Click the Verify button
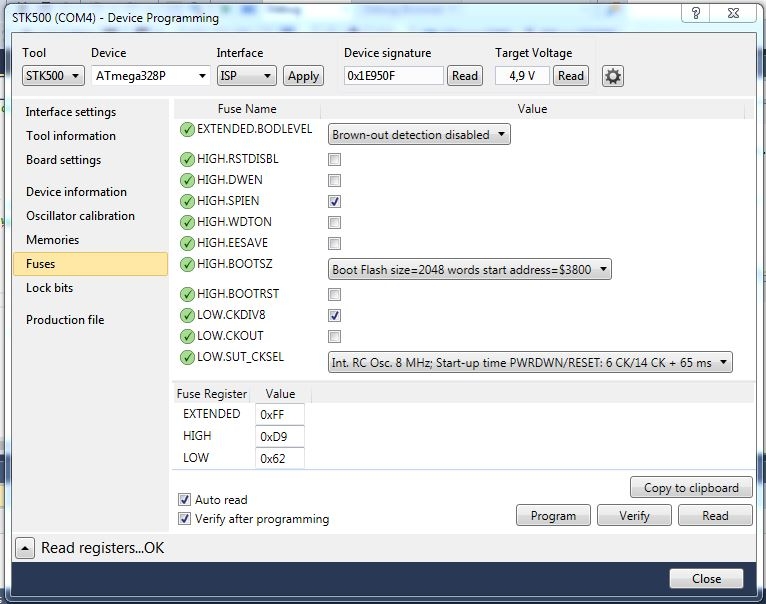 tap(634, 516)
